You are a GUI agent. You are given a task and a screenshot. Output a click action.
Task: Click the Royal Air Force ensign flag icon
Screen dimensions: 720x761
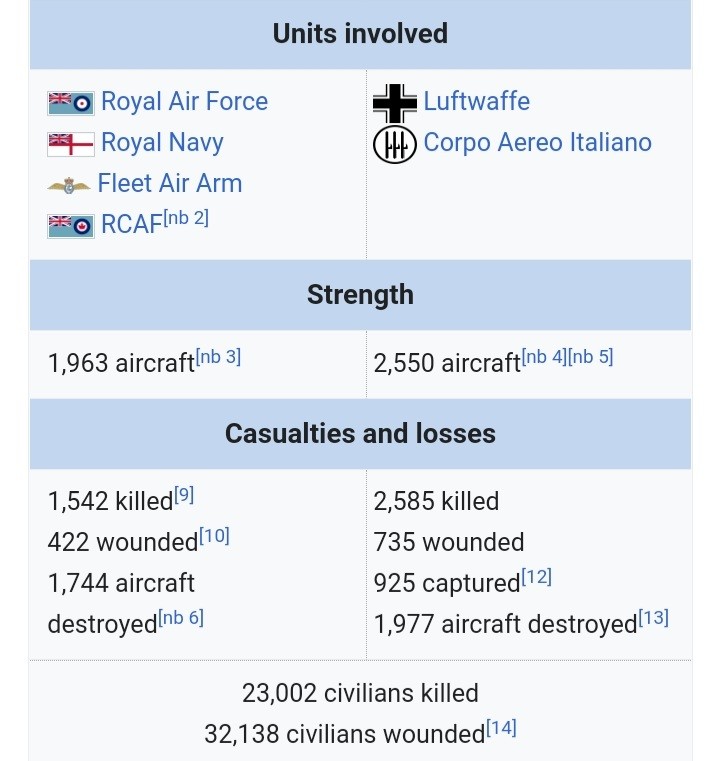pyautogui.click(x=70, y=102)
